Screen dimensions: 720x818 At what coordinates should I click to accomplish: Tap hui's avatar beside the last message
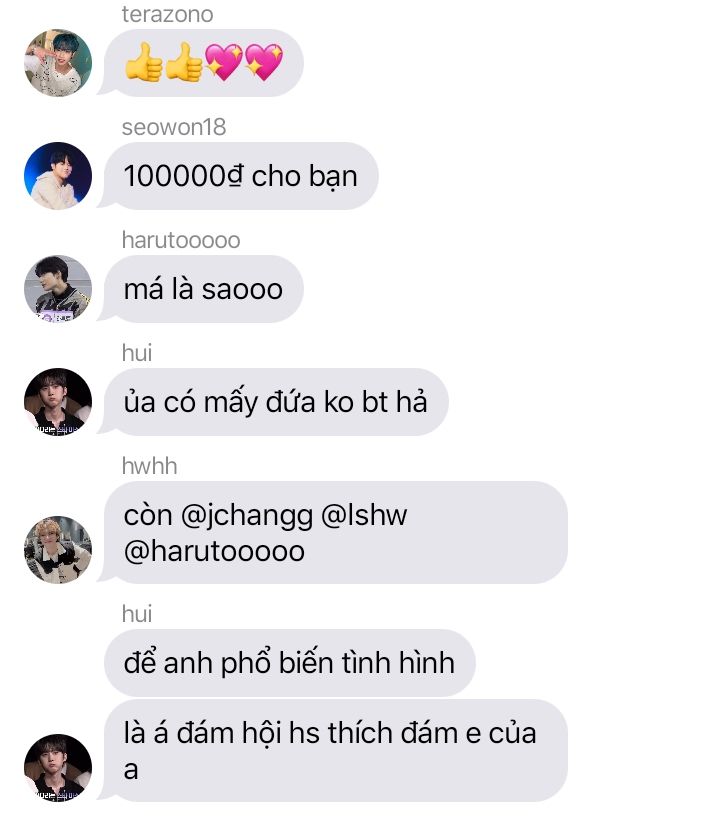coord(58,767)
